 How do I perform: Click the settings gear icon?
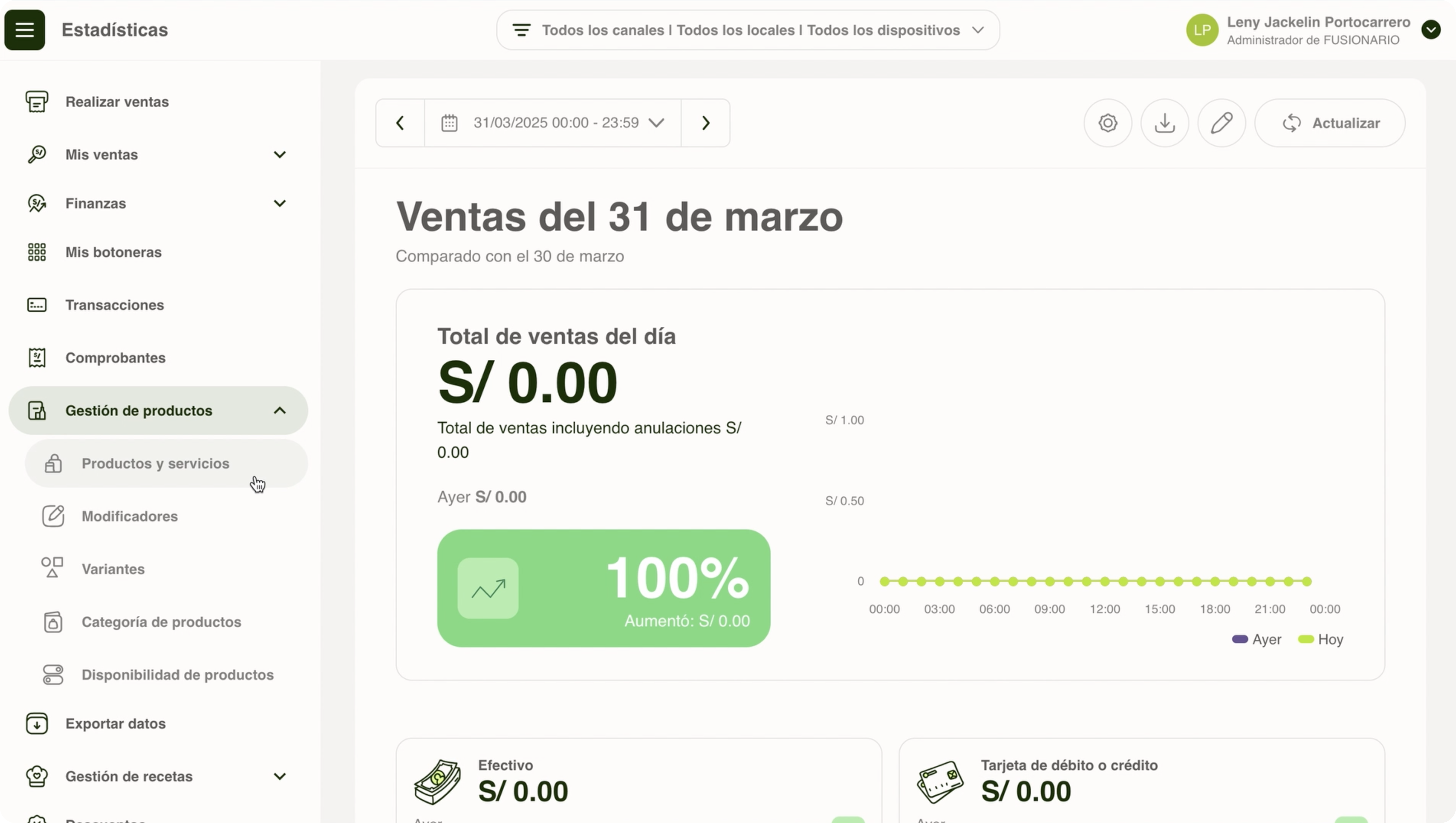click(1108, 123)
